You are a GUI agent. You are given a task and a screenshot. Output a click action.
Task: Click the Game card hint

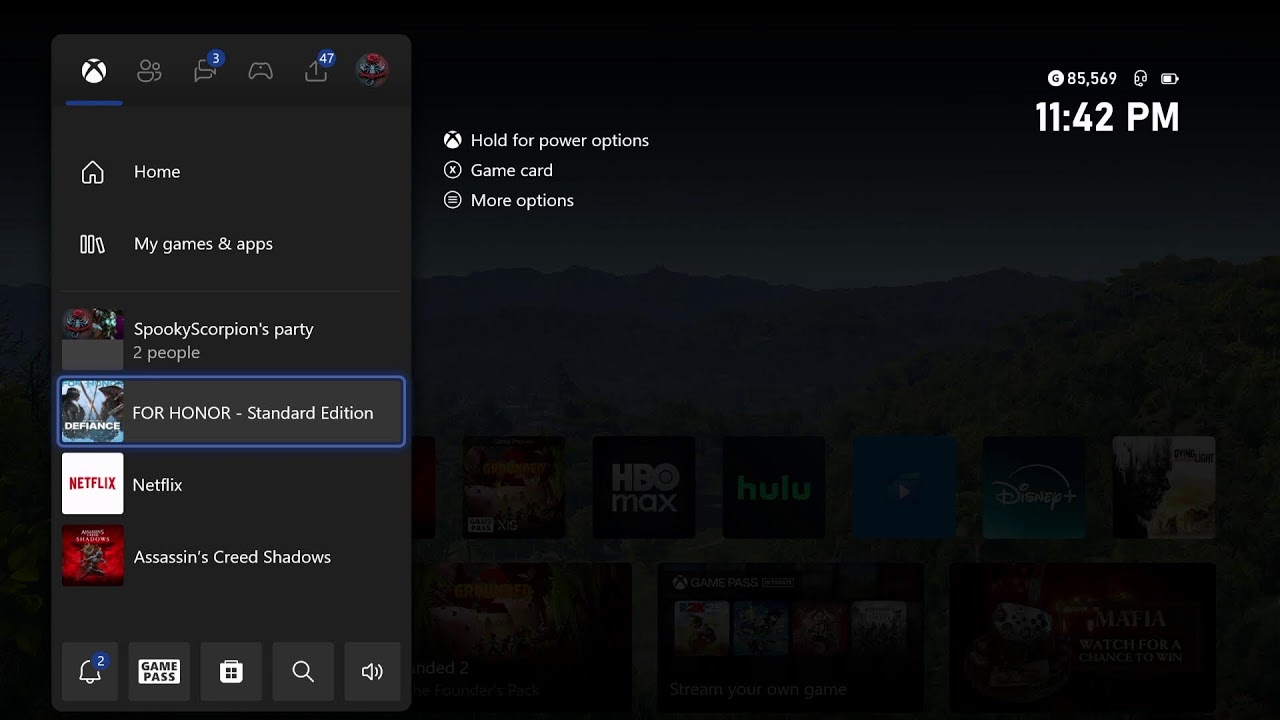pos(499,170)
